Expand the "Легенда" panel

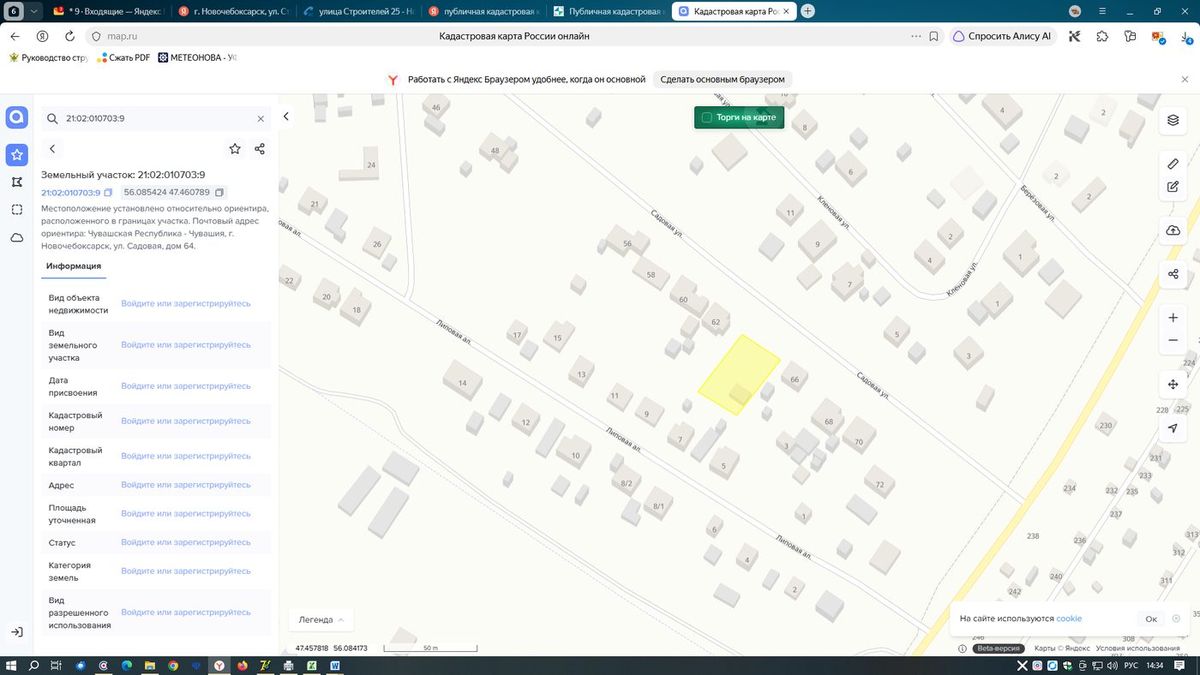(x=321, y=620)
